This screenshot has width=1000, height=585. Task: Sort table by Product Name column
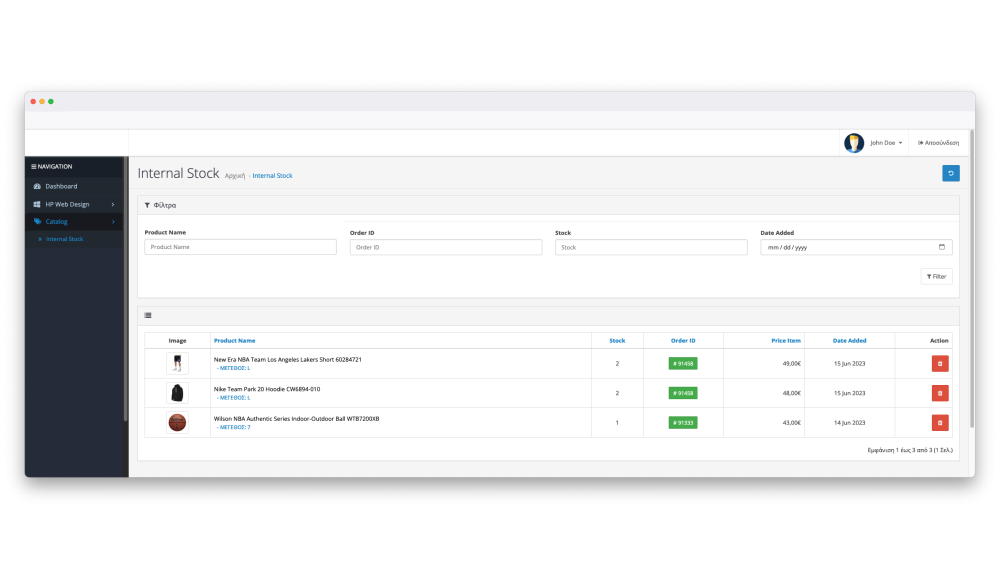pyautogui.click(x=234, y=341)
